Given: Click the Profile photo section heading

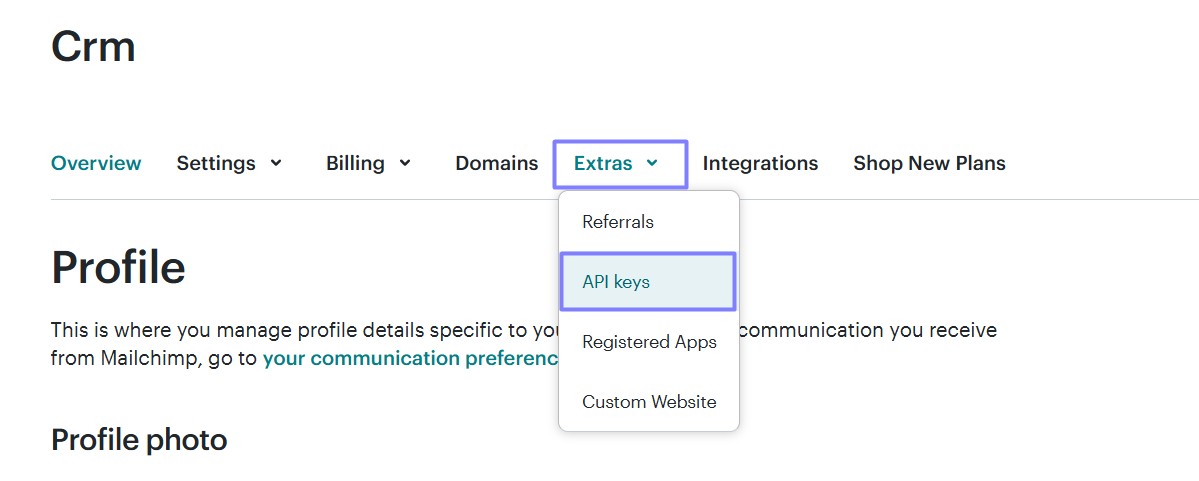Looking at the screenshot, I should click(x=139, y=439).
